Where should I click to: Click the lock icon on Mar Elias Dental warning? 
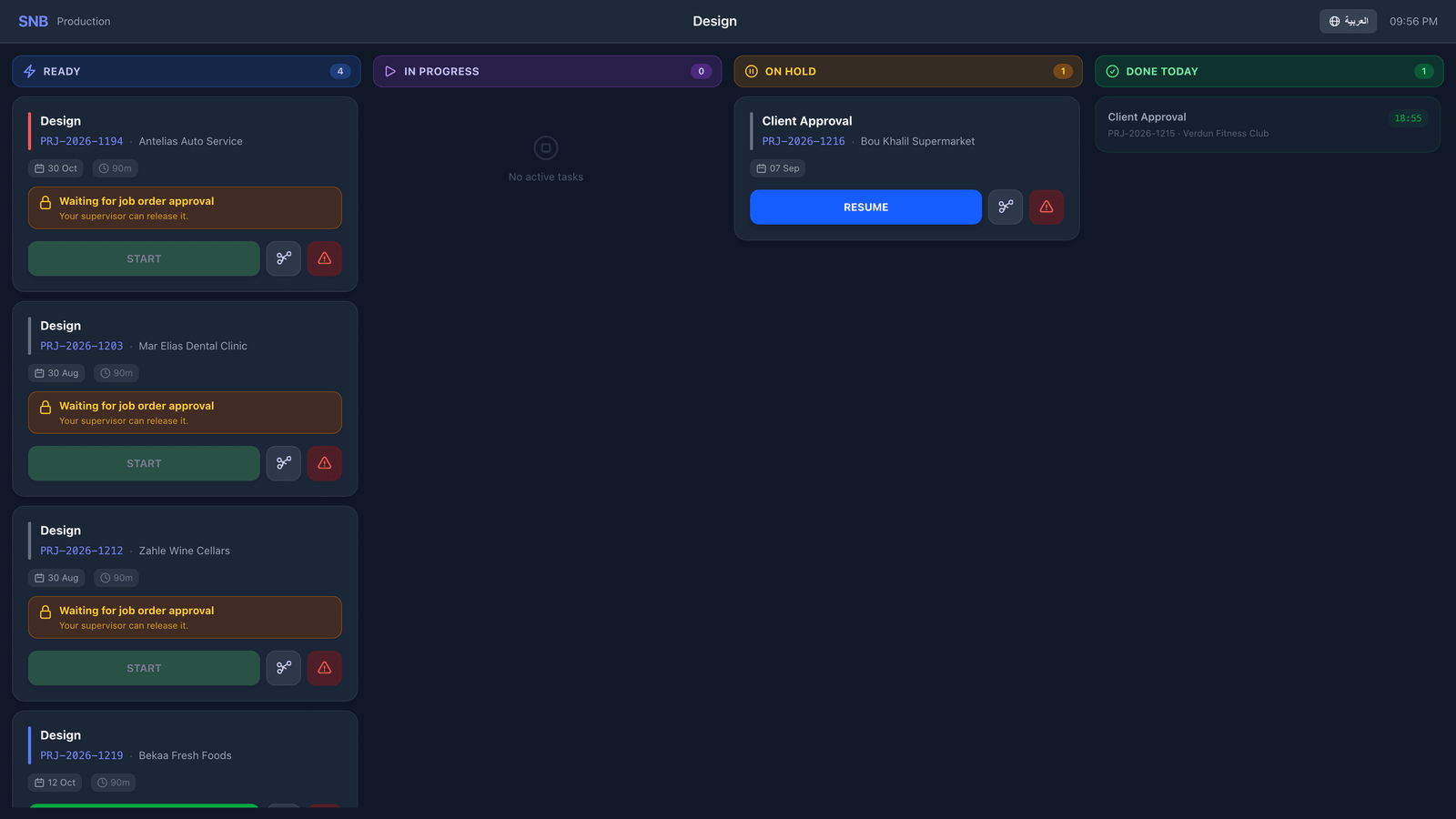[x=45, y=407]
